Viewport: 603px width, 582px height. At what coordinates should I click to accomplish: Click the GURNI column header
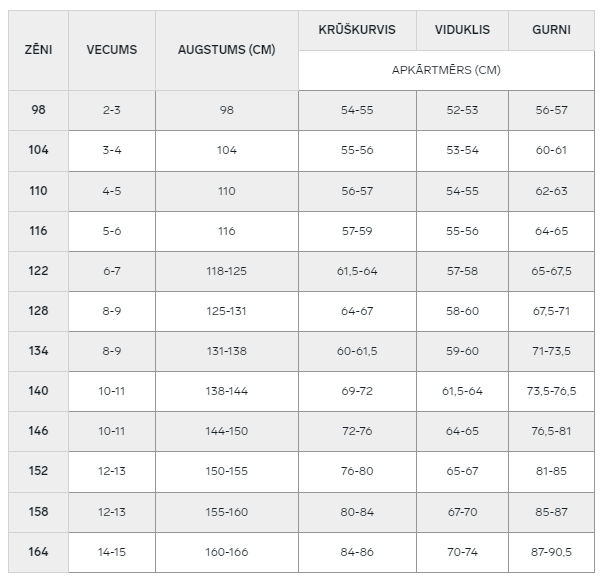point(551,30)
